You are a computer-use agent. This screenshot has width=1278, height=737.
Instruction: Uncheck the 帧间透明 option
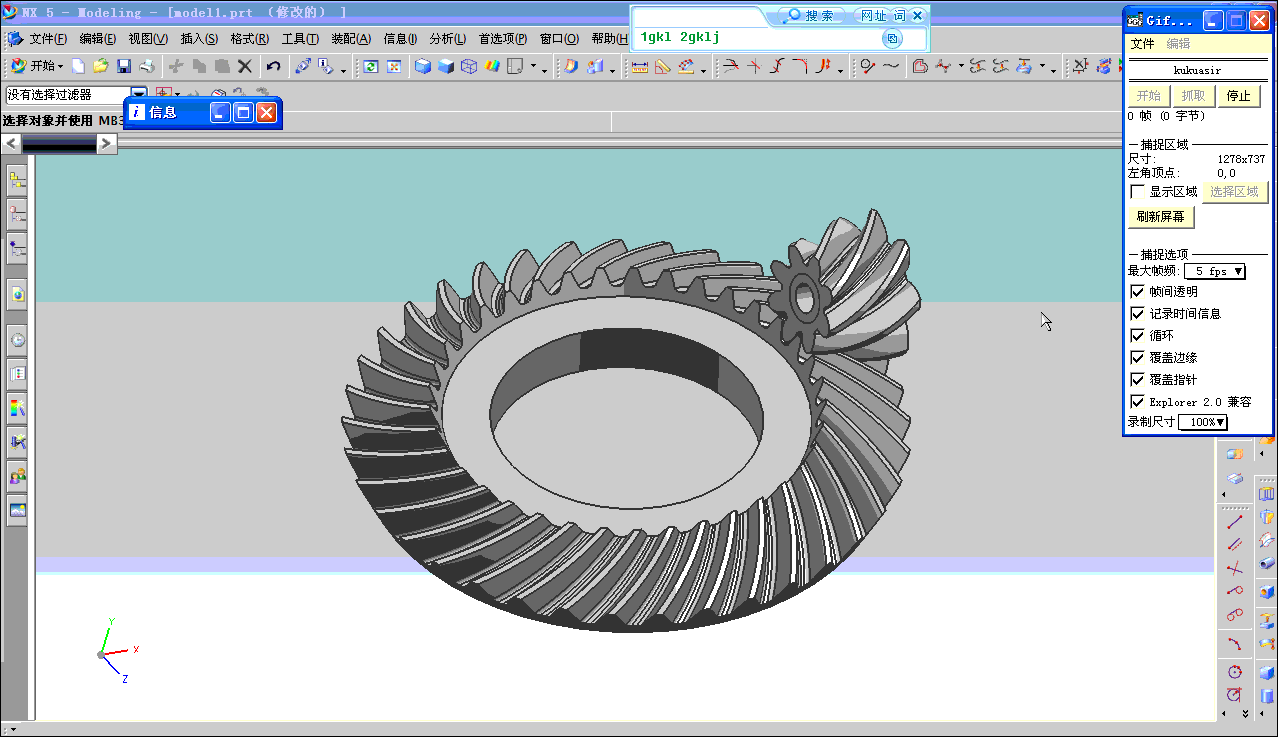[x=1137, y=292]
